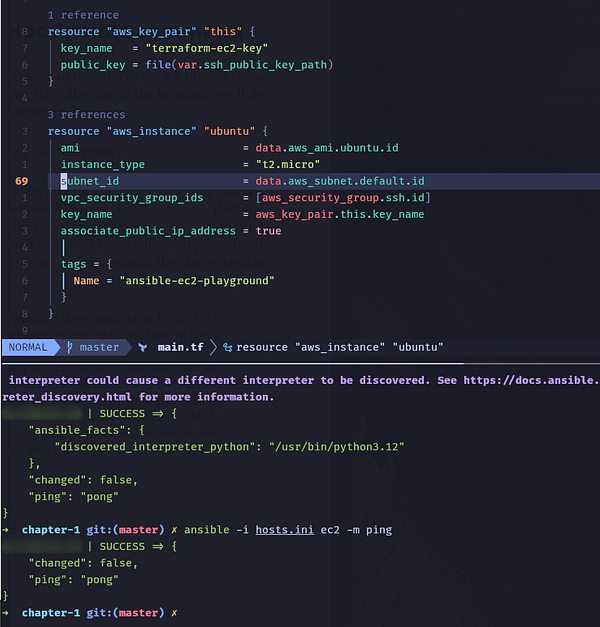Click the ansible -i command in terminal

coord(288,530)
